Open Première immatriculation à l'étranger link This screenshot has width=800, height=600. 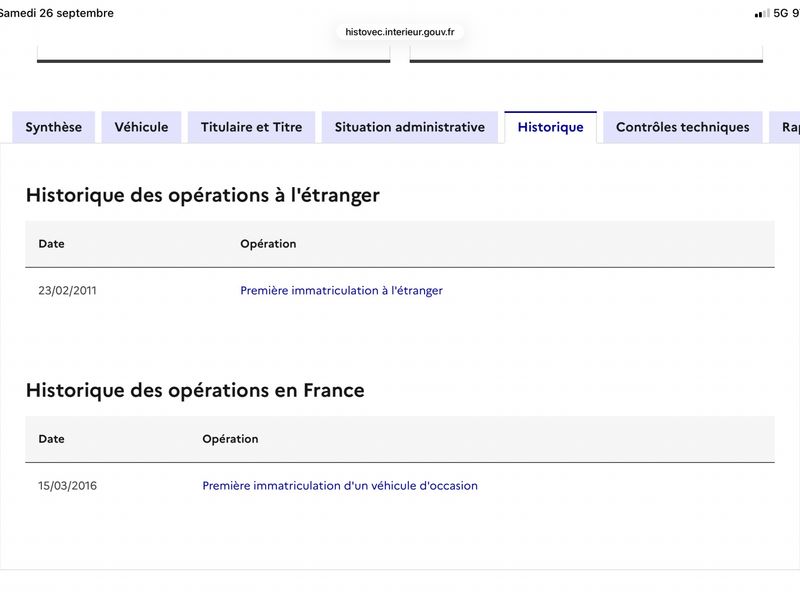click(341, 290)
